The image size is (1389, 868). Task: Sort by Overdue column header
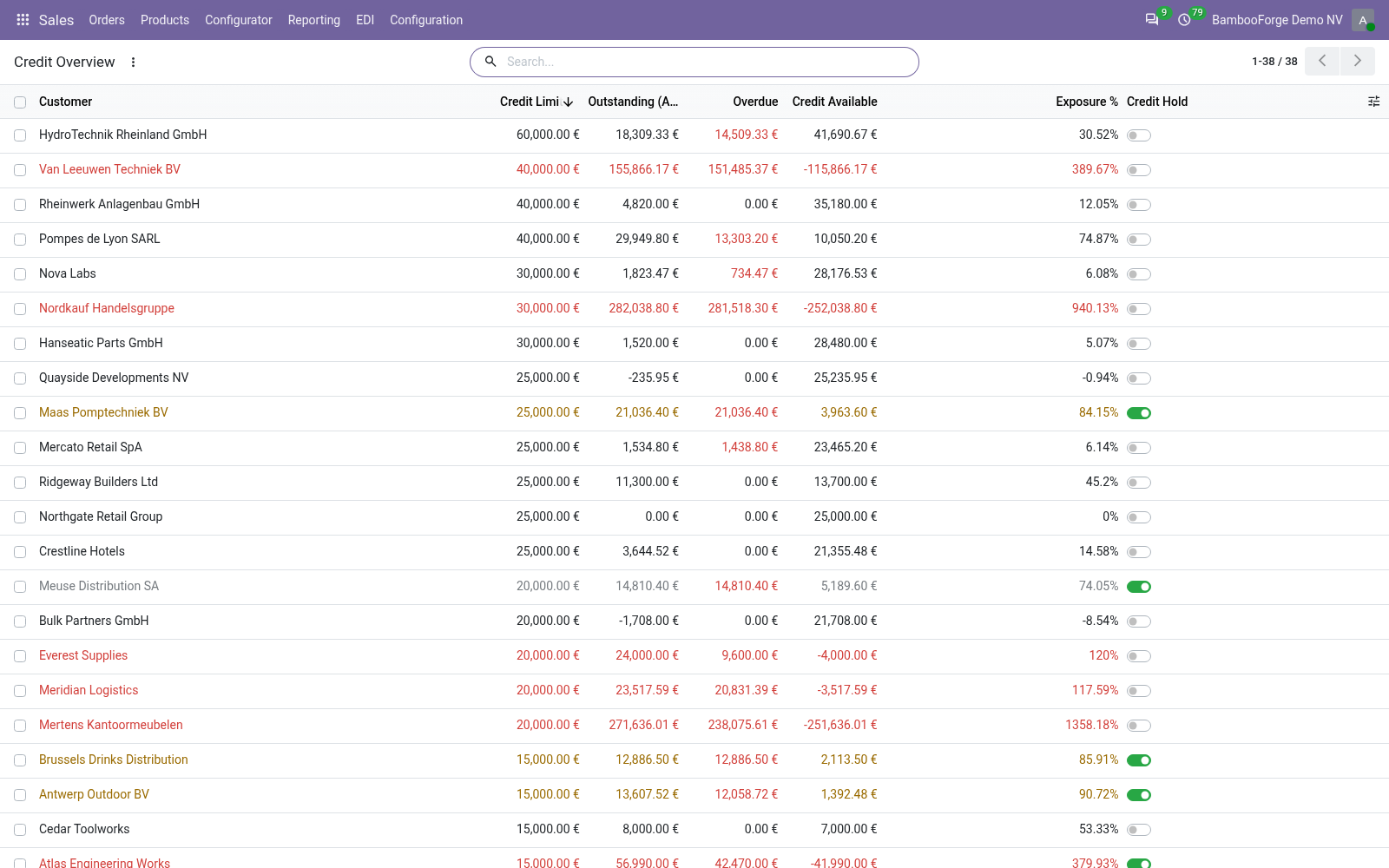pos(755,102)
